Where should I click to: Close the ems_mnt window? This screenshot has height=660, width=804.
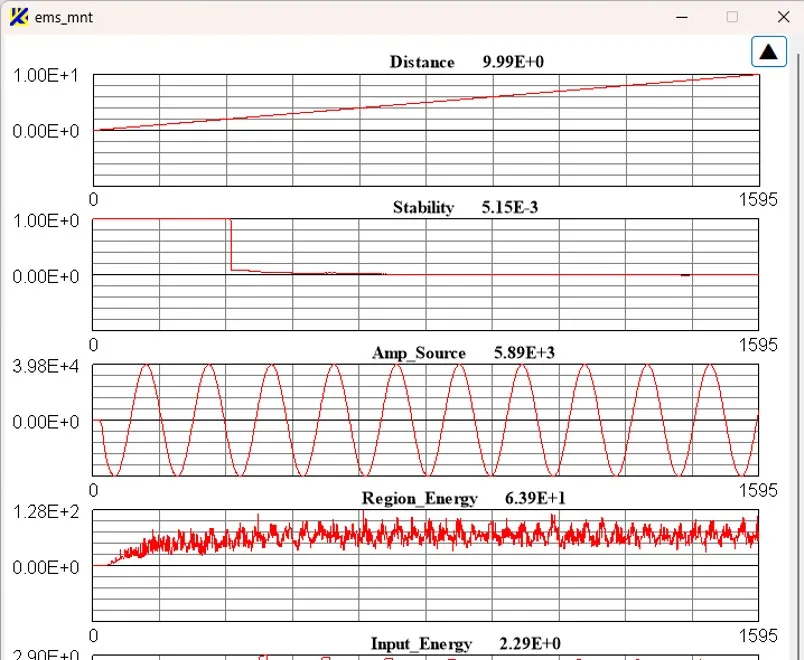[783, 17]
